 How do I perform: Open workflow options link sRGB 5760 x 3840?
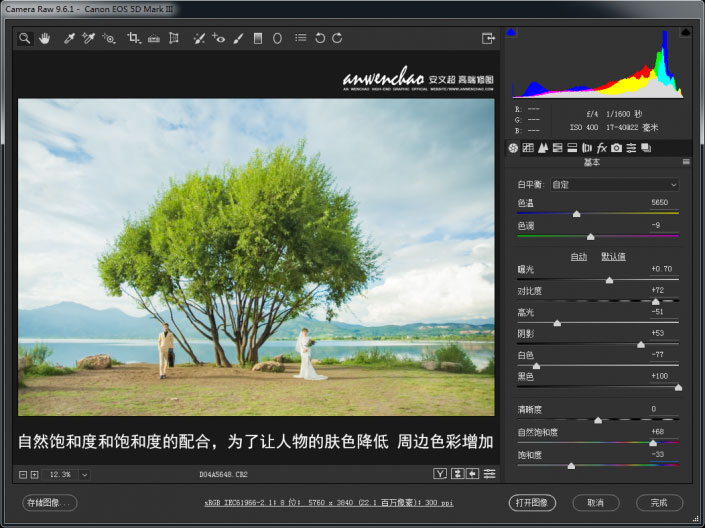pos(329,503)
